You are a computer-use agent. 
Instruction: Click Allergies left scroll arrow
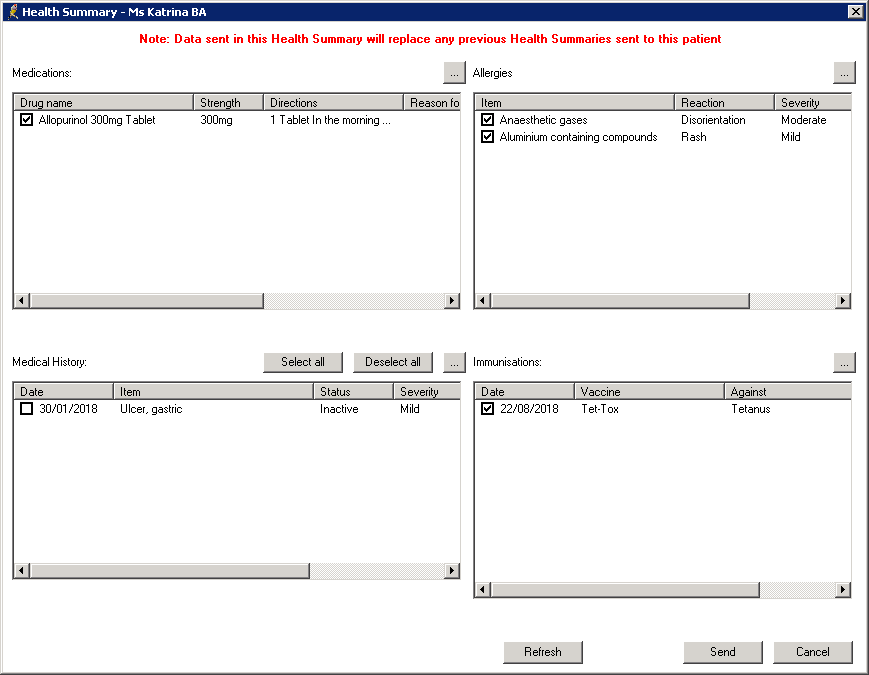click(x=483, y=301)
